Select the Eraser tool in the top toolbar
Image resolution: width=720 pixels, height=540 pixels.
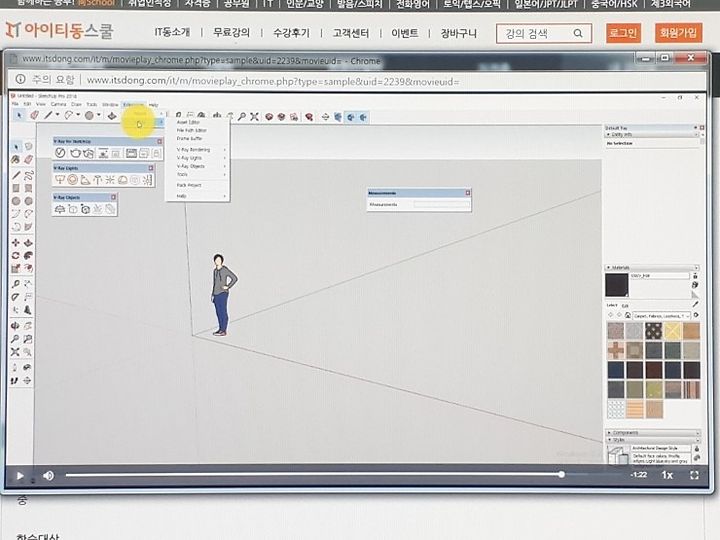pyautogui.click(x=34, y=115)
